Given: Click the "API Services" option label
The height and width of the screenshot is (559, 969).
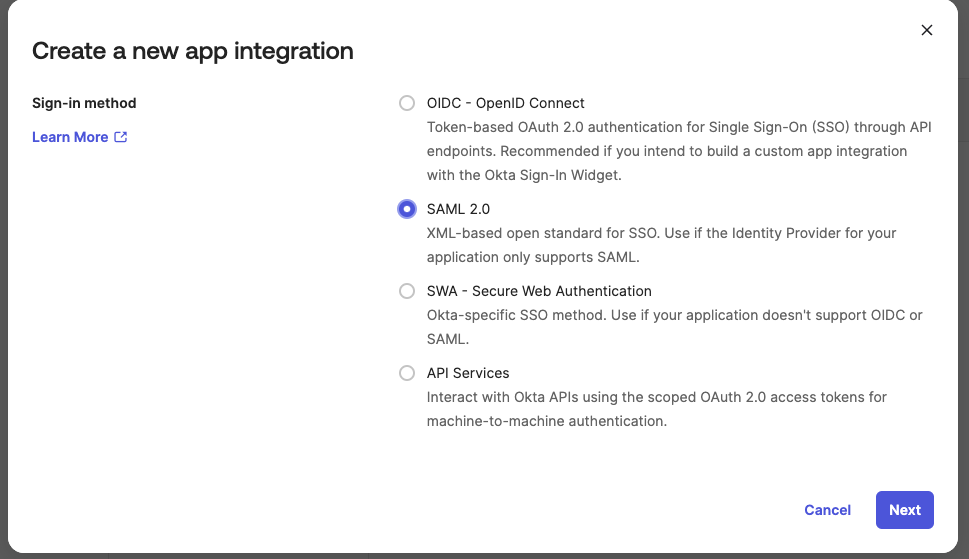Looking at the screenshot, I should pyautogui.click(x=468, y=373).
